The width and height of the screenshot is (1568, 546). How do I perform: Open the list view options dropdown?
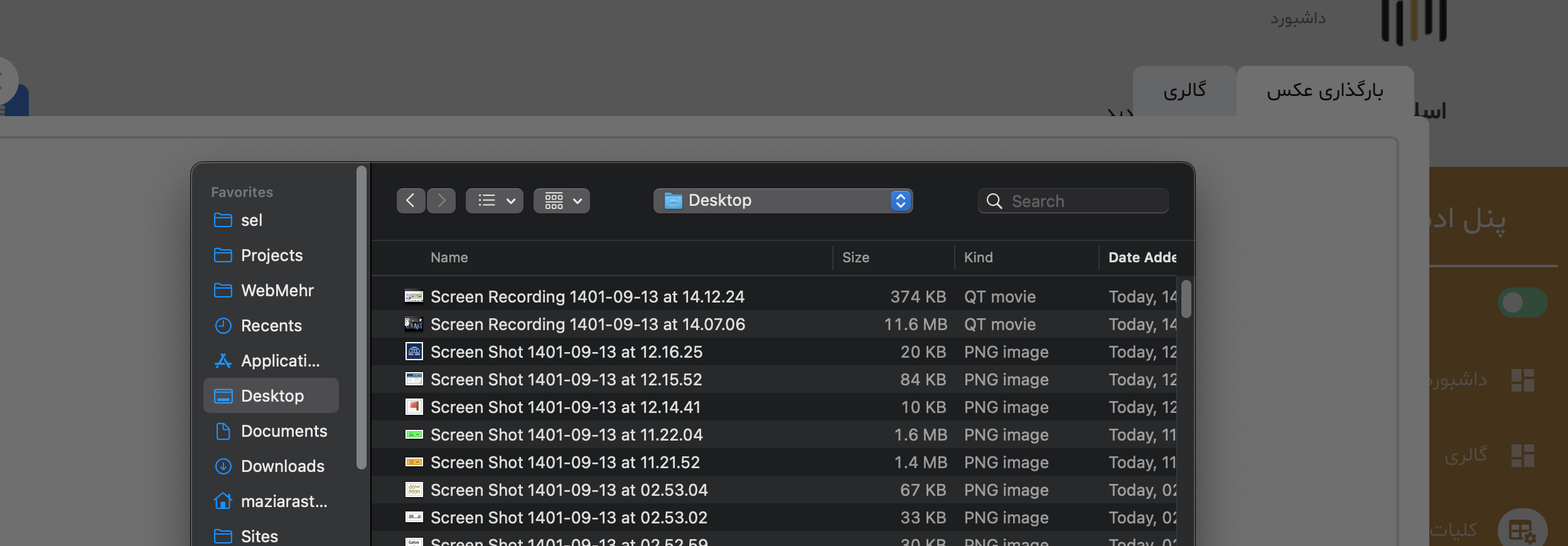click(x=495, y=201)
